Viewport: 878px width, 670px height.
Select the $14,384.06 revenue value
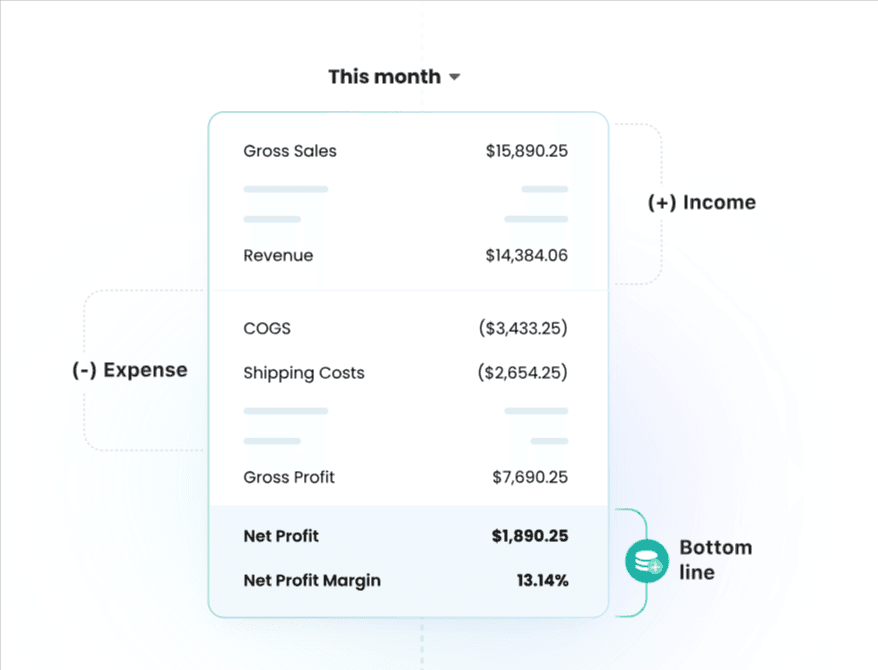527,256
